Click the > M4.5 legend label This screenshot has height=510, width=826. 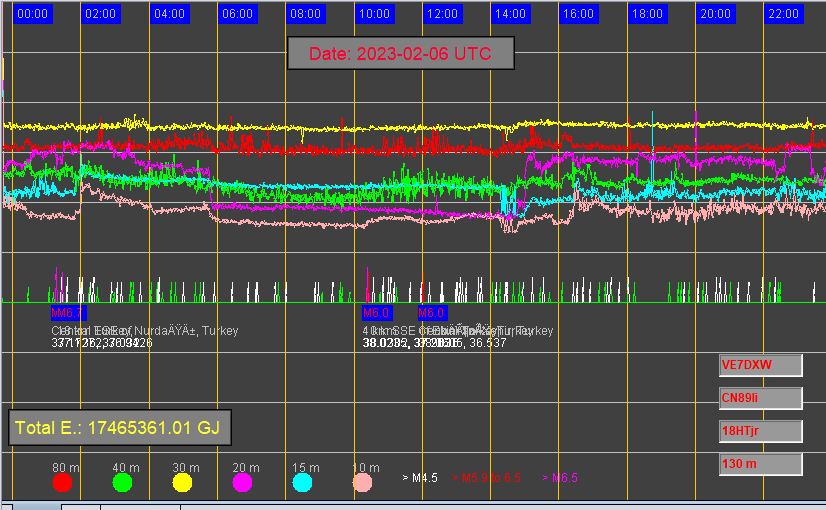[419, 478]
